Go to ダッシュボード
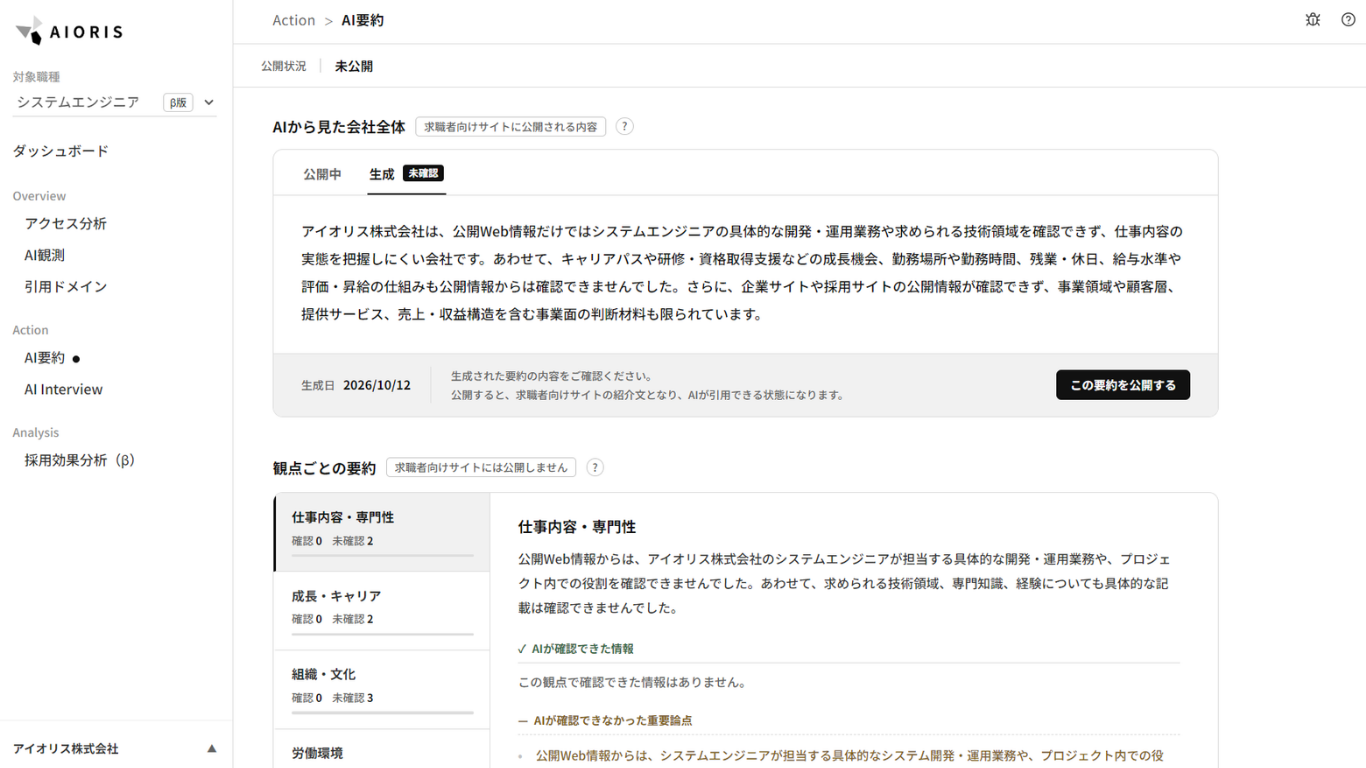Image resolution: width=1366 pixels, height=768 pixels. point(61,151)
